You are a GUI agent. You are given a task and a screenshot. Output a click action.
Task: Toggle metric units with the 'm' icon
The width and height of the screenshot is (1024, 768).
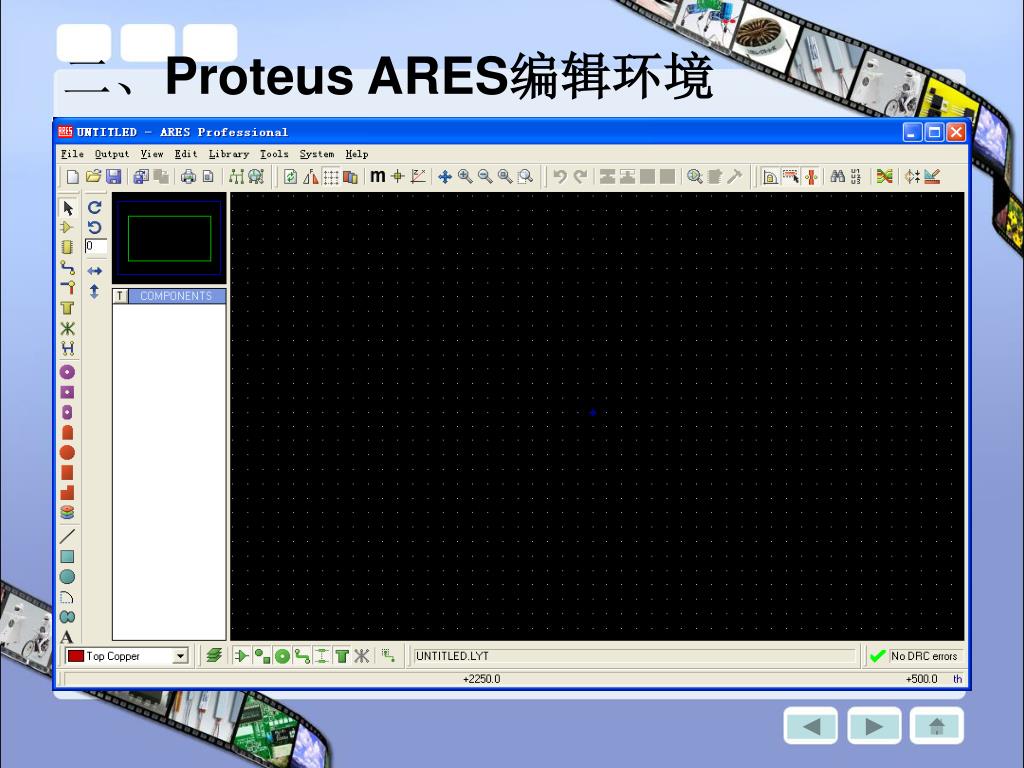coord(377,176)
